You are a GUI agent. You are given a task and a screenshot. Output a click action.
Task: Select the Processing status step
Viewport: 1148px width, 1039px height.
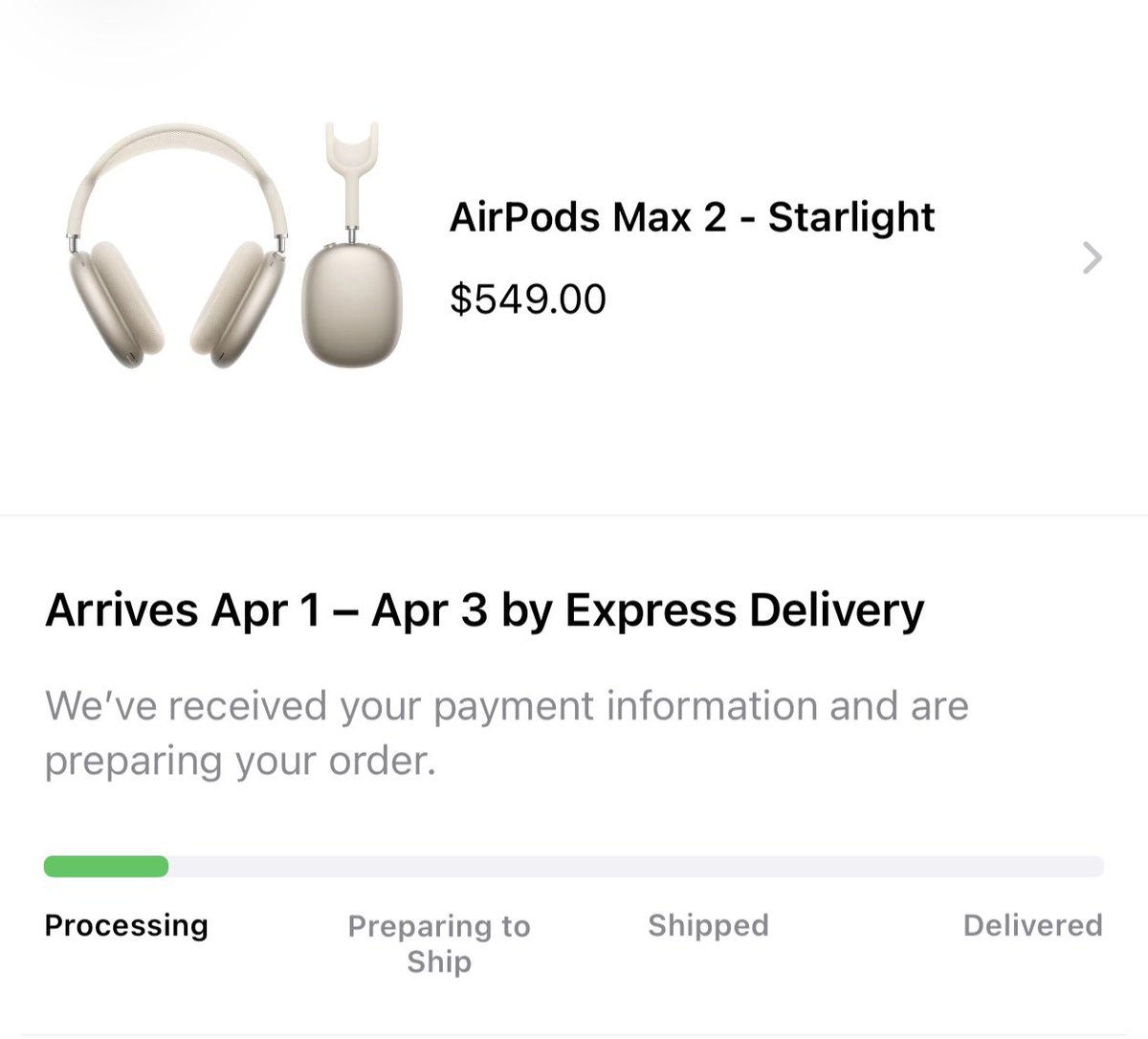point(126,925)
